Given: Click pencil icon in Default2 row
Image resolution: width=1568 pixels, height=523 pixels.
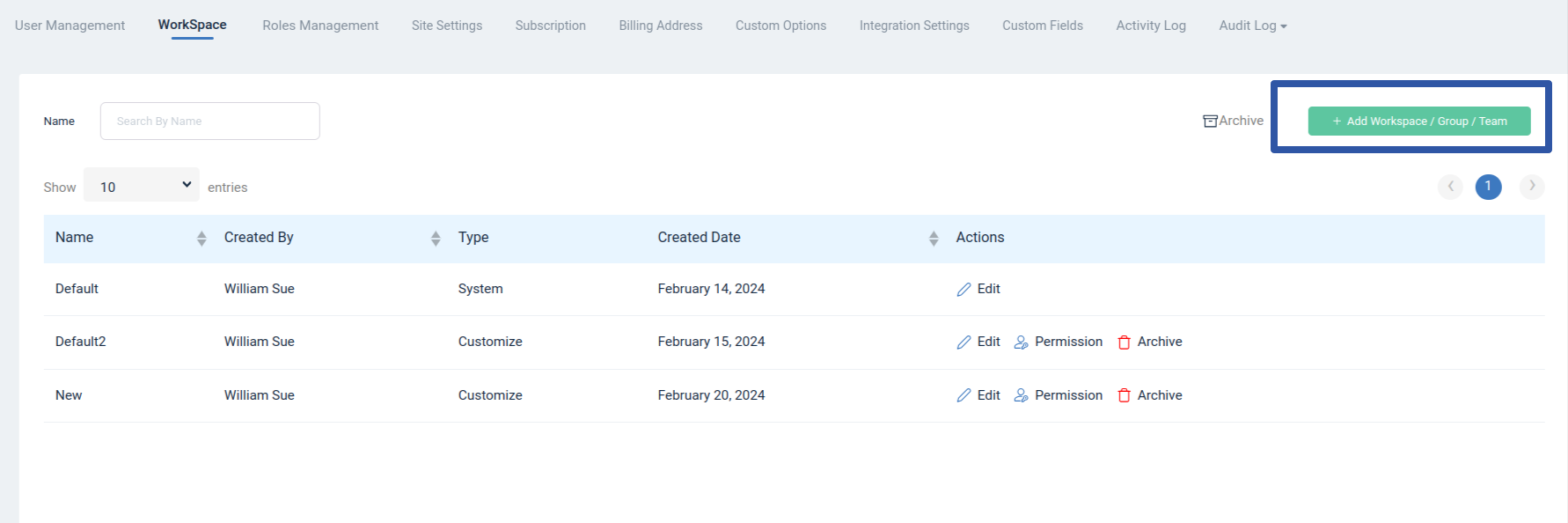Looking at the screenshot, I should point(964,343).
